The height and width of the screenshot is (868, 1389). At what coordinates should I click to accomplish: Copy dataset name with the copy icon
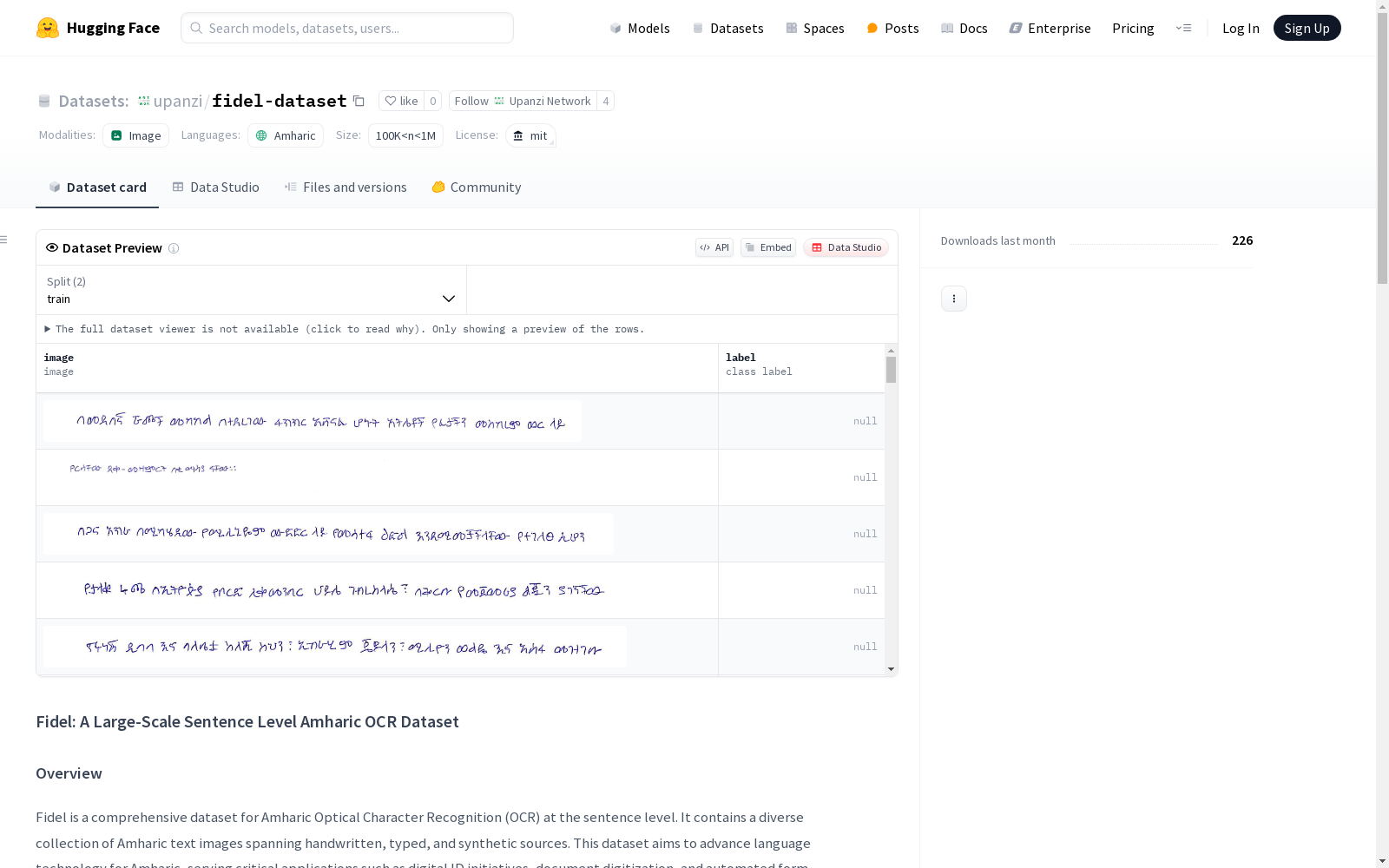[359, 101]
